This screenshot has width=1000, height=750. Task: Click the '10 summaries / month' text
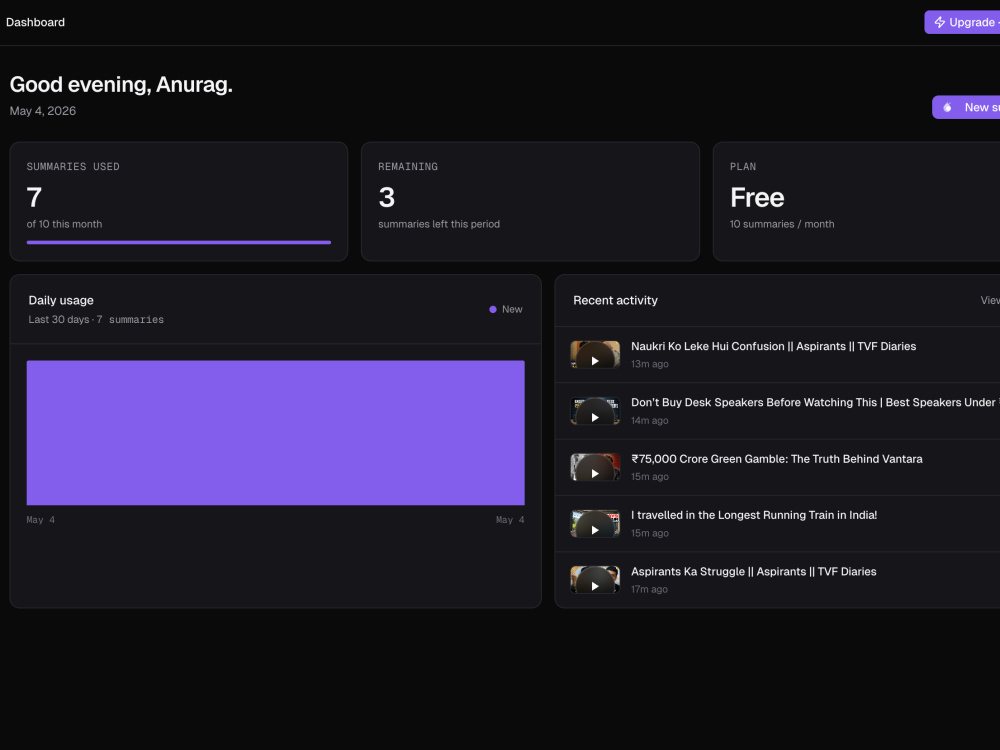(782, 224)
